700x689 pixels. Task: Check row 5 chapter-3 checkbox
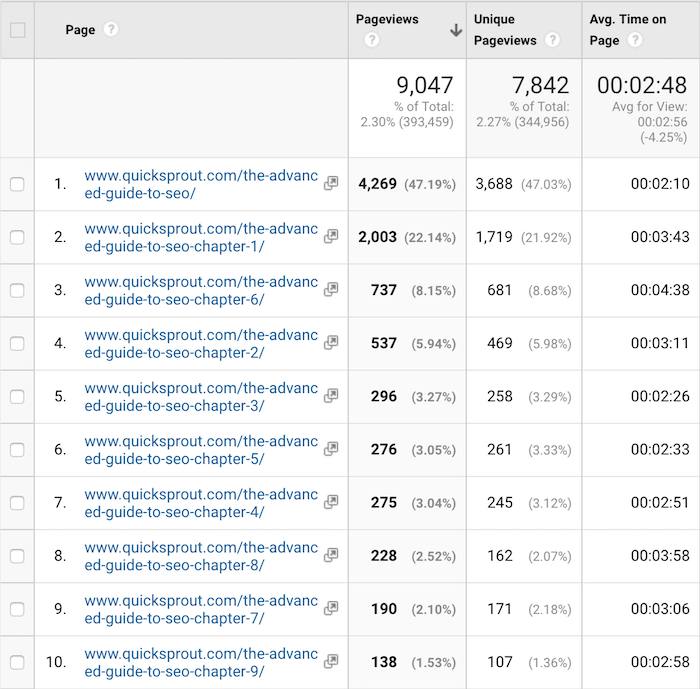(17, 397)
